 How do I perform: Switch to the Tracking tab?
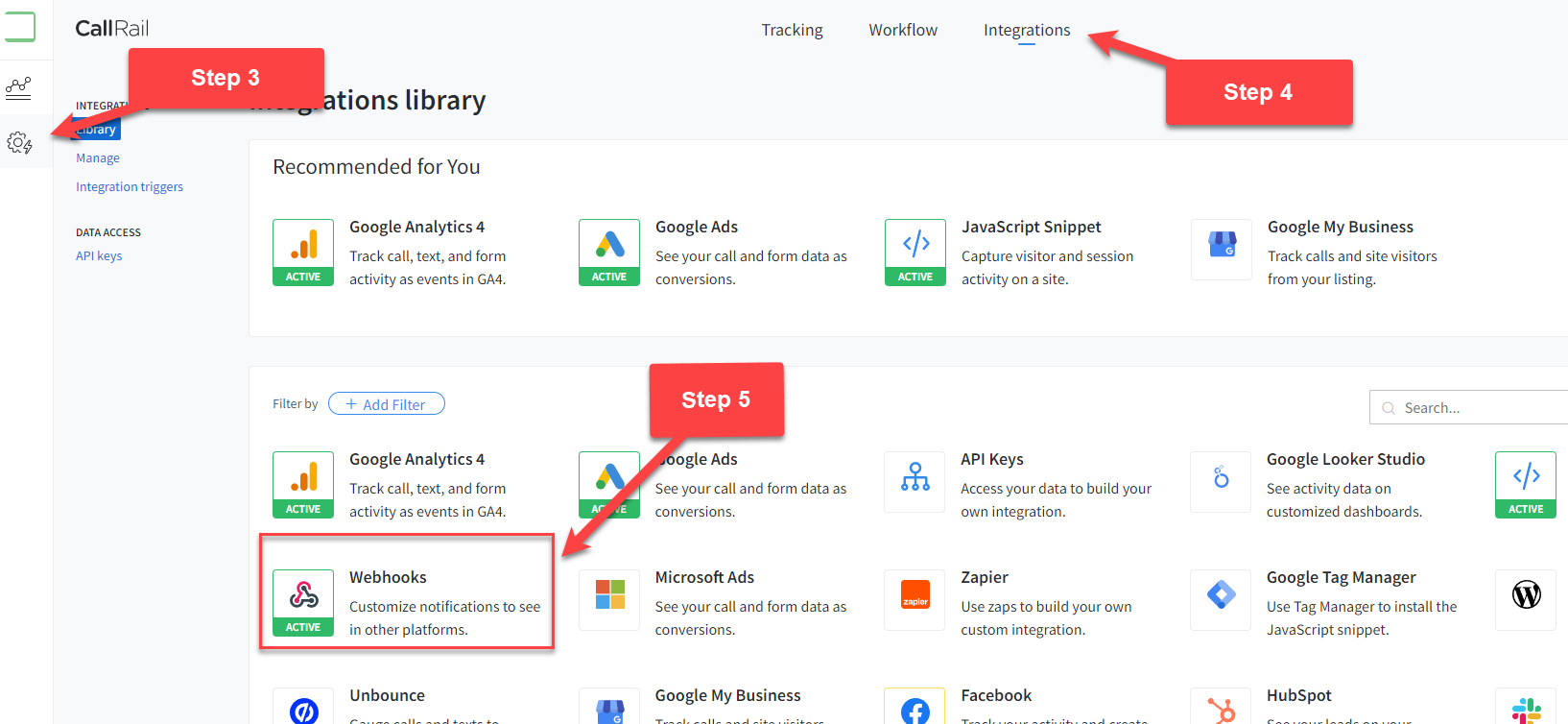click(792, 30)
